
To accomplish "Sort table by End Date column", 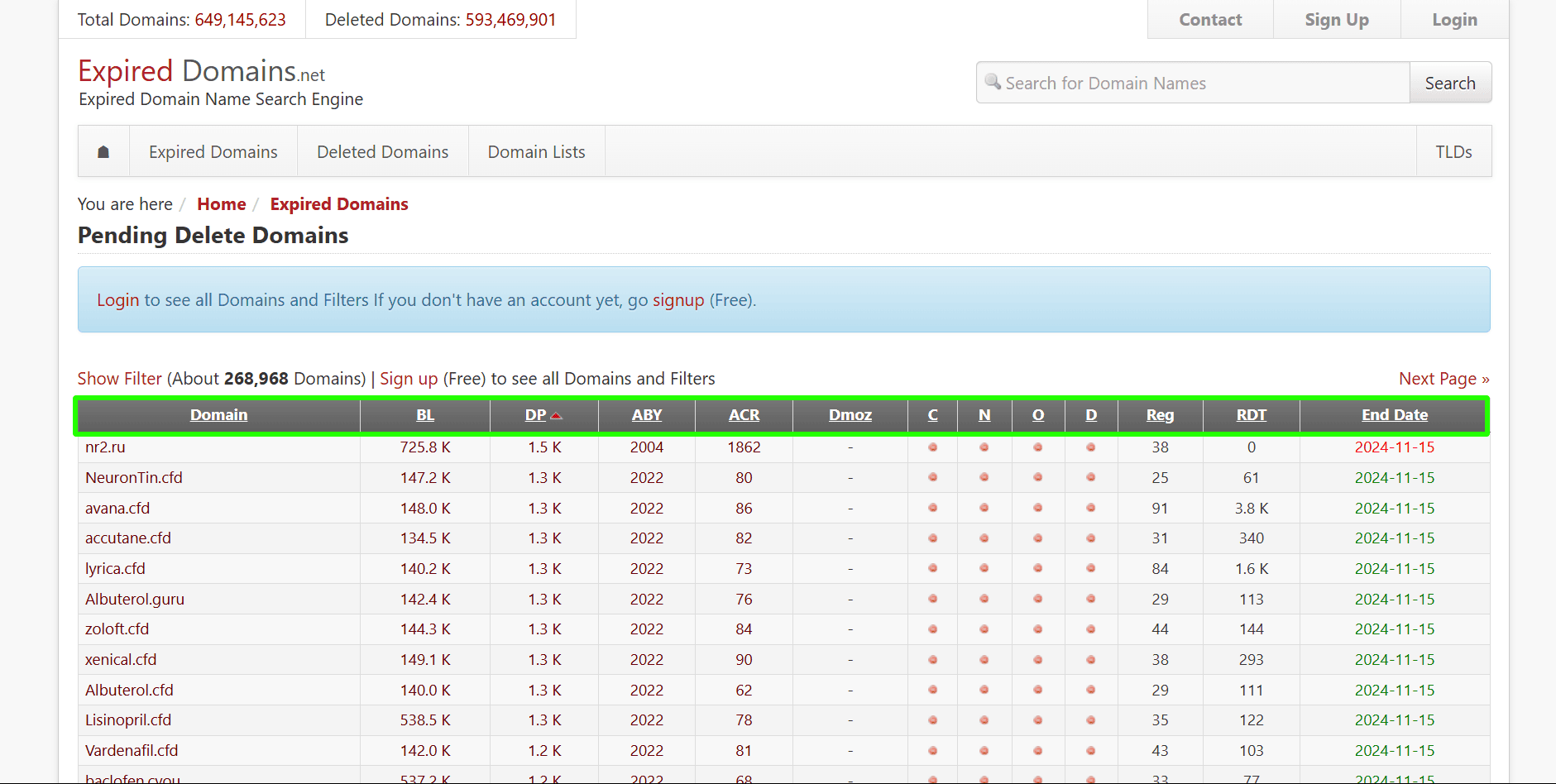I will [1394, 415].
